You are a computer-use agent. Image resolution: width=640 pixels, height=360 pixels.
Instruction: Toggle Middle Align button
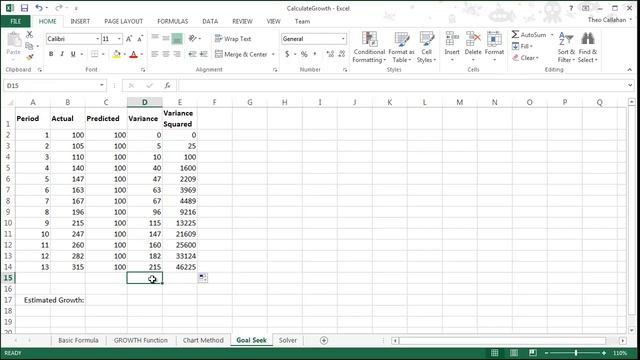click(166, 38)
